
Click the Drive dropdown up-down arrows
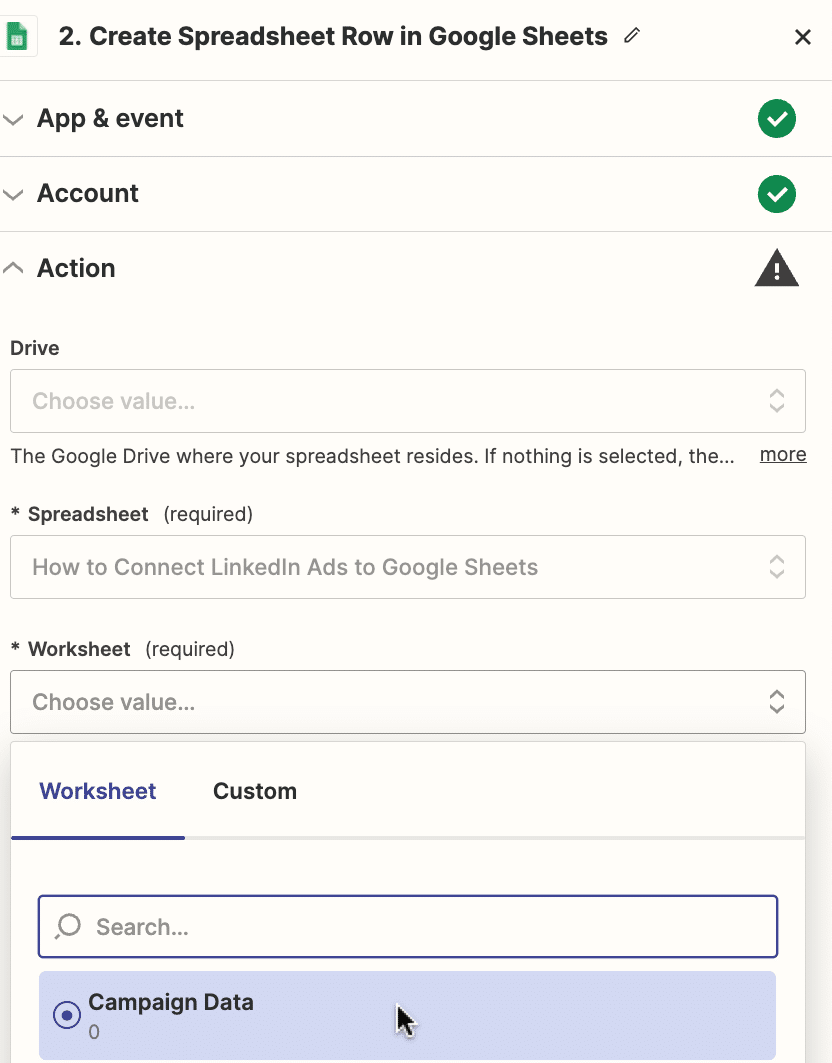776,401
